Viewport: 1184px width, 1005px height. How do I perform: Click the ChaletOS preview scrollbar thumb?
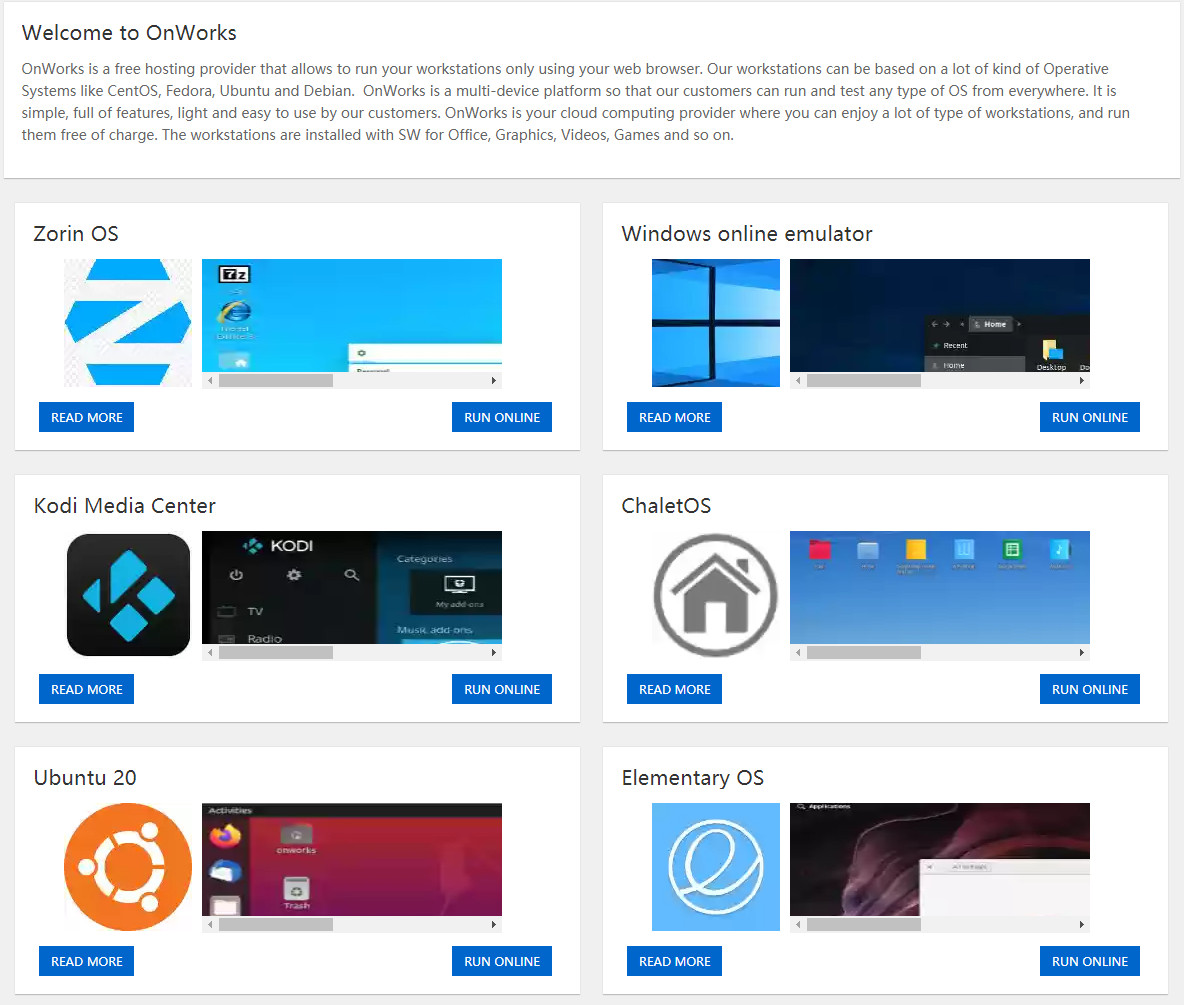(x=864, y=652)
